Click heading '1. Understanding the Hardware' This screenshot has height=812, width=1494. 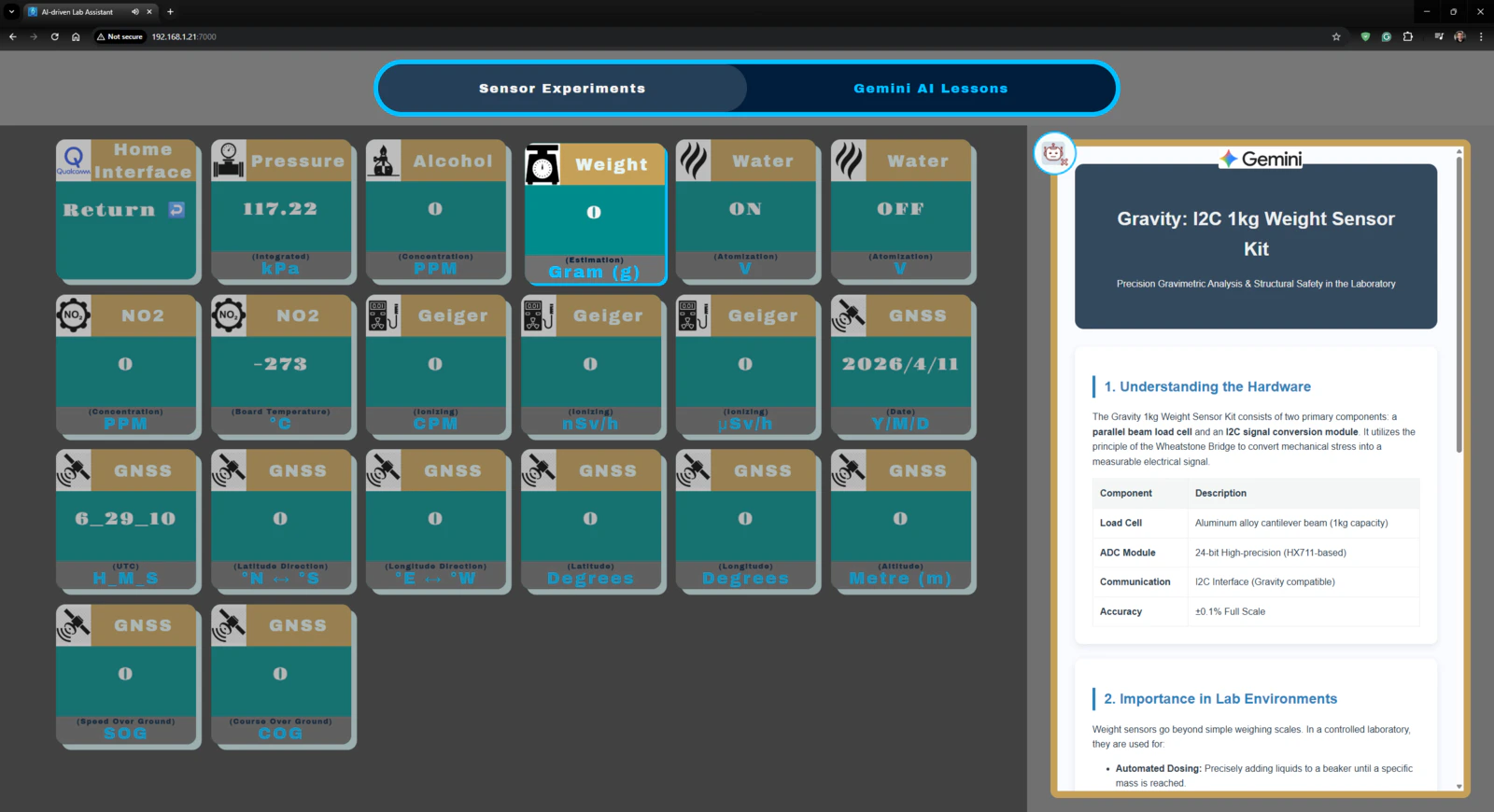(x=1207, y=386)
